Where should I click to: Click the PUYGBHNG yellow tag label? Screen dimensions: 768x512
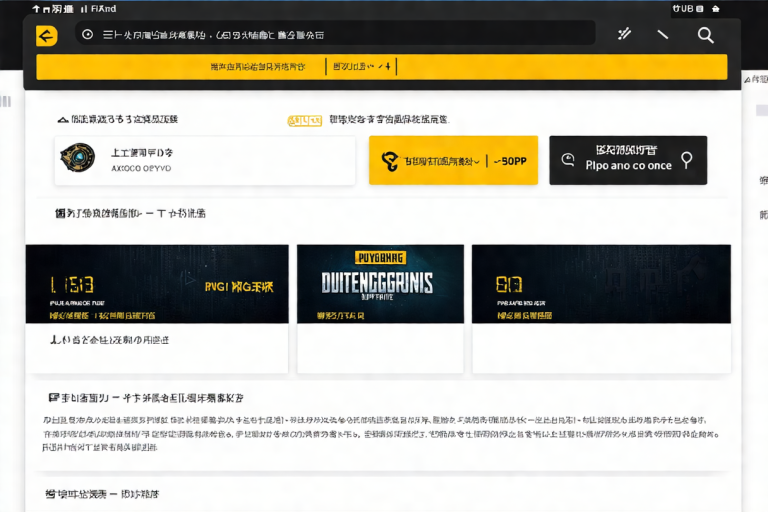coord(381,258)
